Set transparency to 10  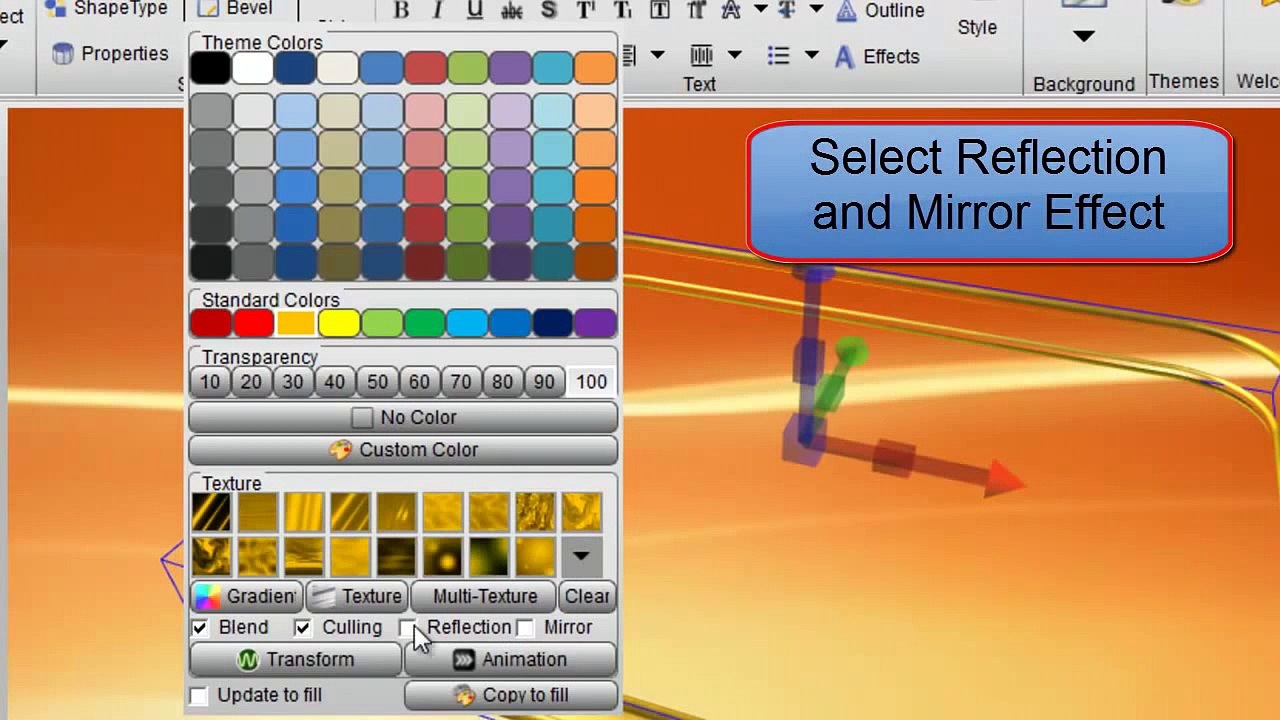[x=210, y=382]
